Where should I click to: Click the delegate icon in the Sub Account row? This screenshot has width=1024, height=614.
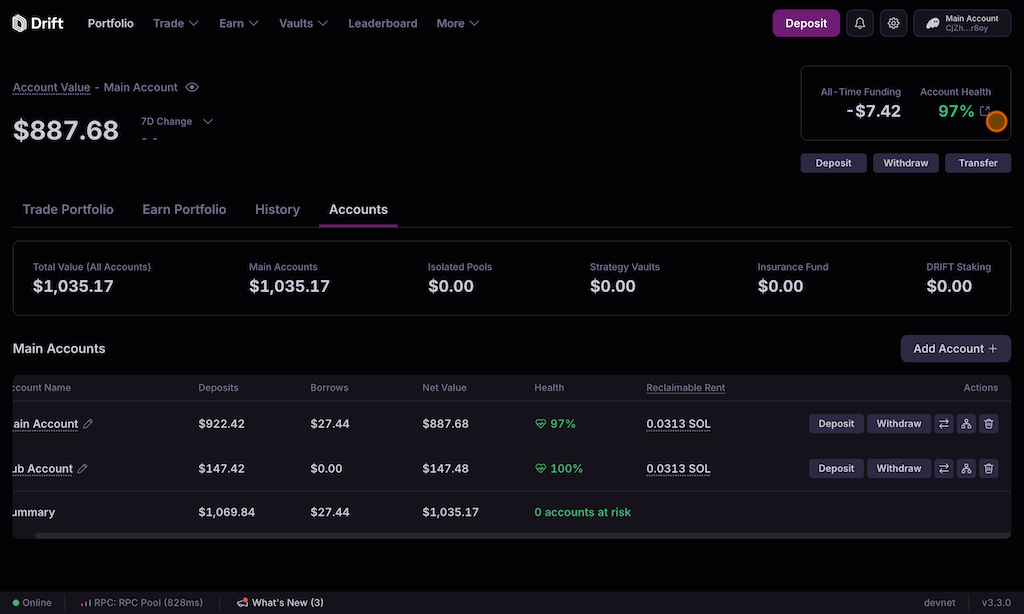[966, 469]
